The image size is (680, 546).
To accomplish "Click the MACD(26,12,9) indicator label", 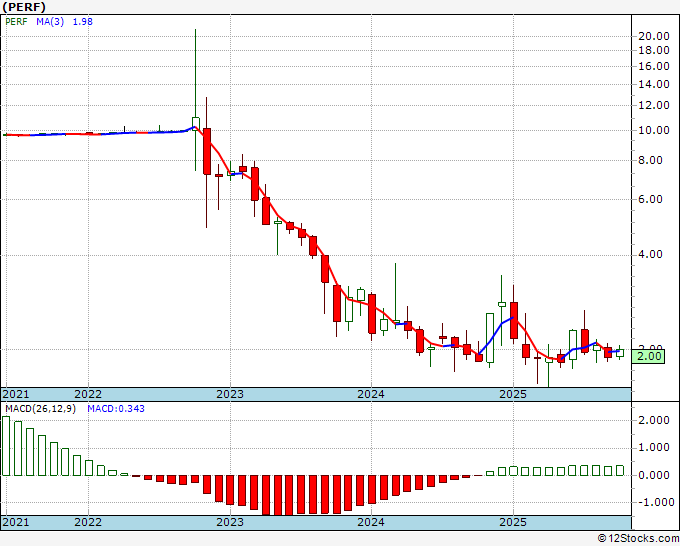I will [40, 409].
